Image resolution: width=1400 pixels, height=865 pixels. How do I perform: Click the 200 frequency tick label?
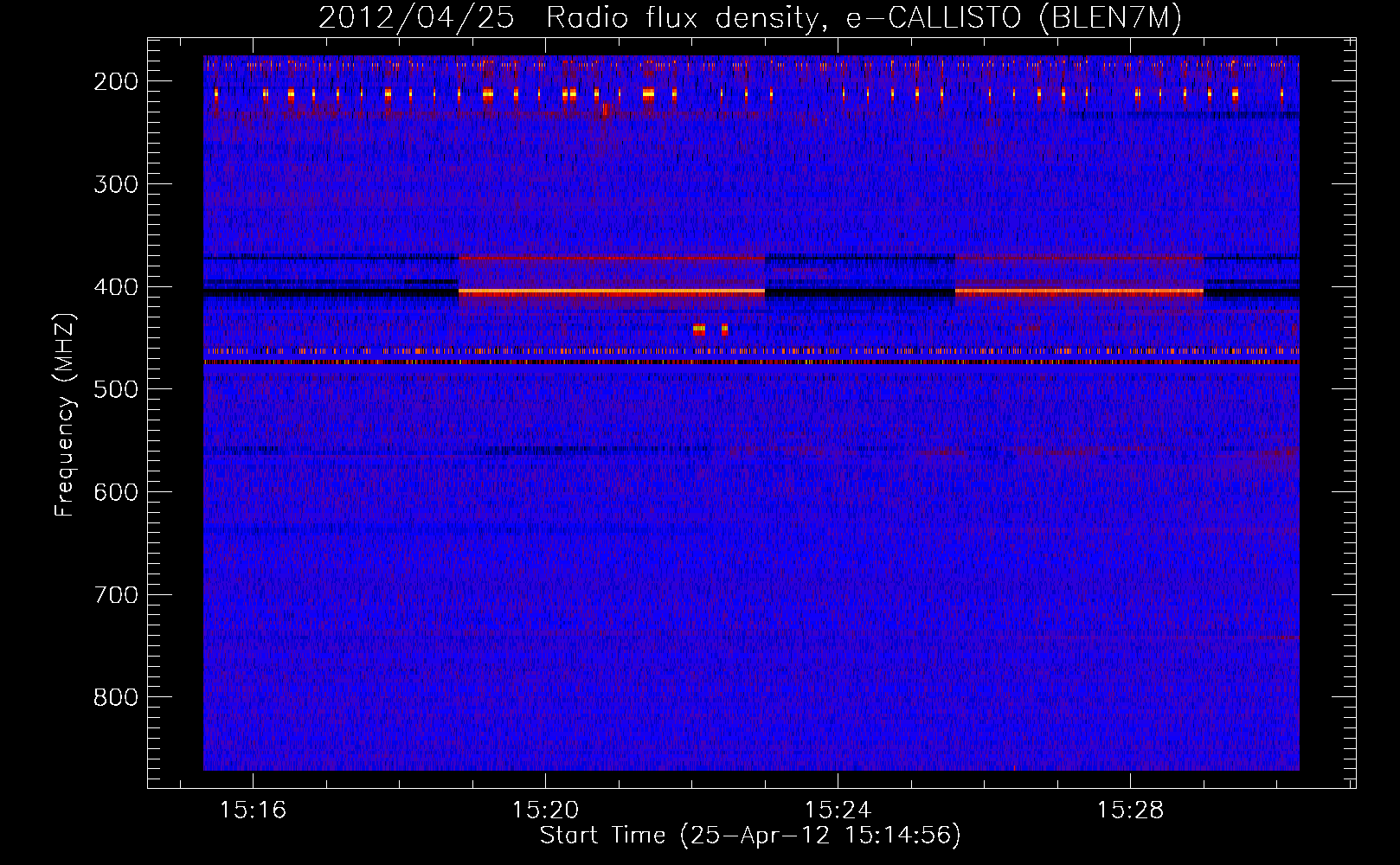(x=115, y=81)
